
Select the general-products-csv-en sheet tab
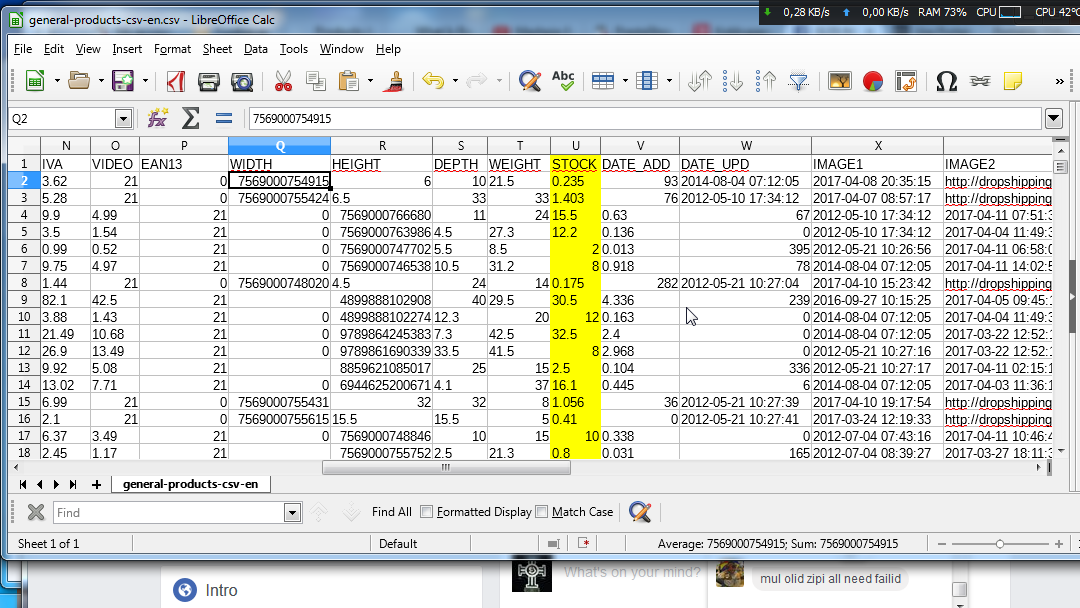click(x=190, y=484)
